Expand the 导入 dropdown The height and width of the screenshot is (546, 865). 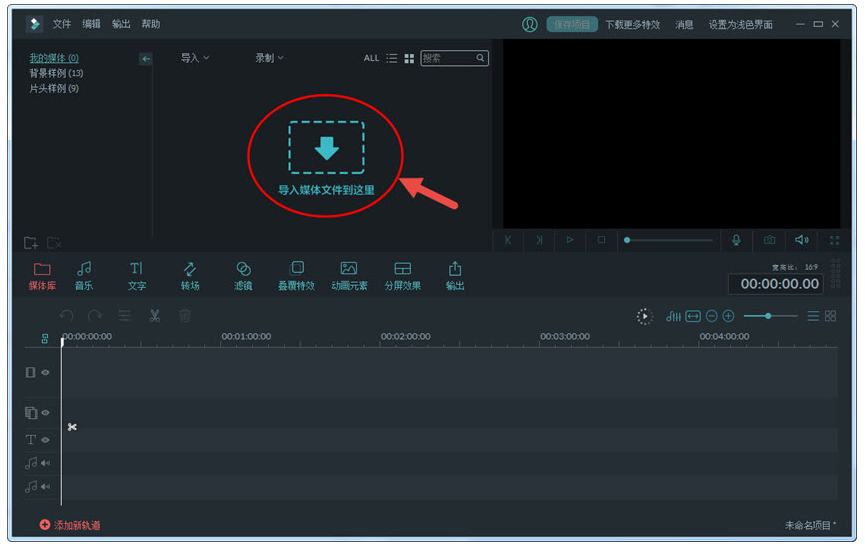coord(195,57)
